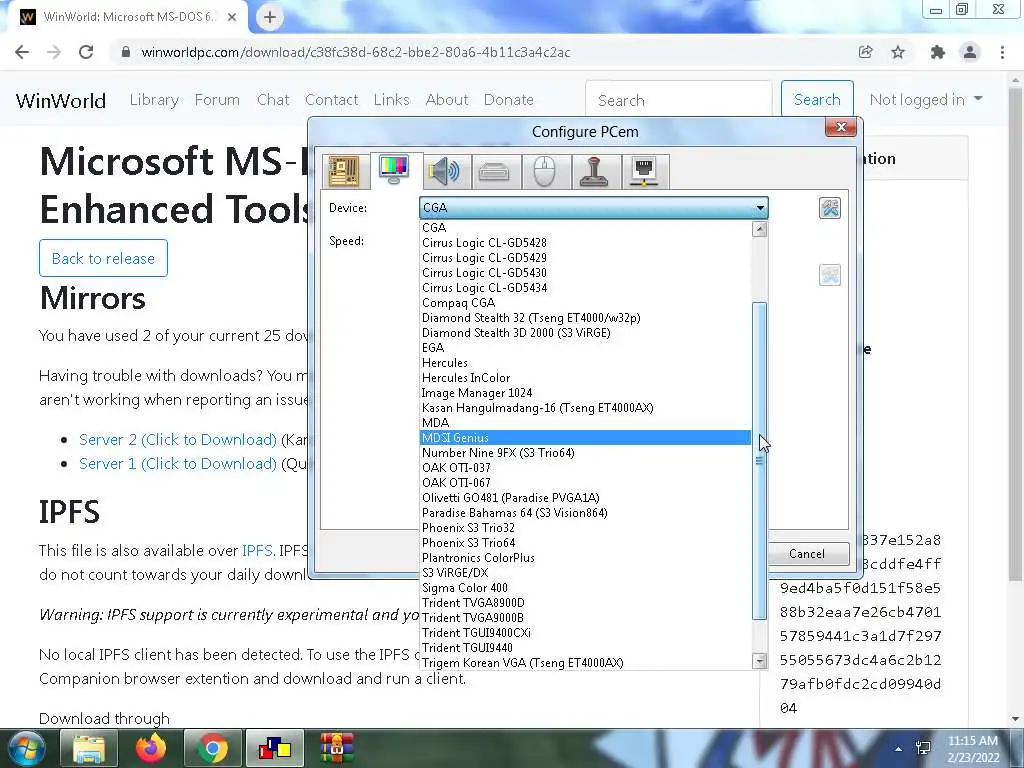1024x768 pixels.
Task: Open Chrome extensions puzzle icon
Action: 938,52
